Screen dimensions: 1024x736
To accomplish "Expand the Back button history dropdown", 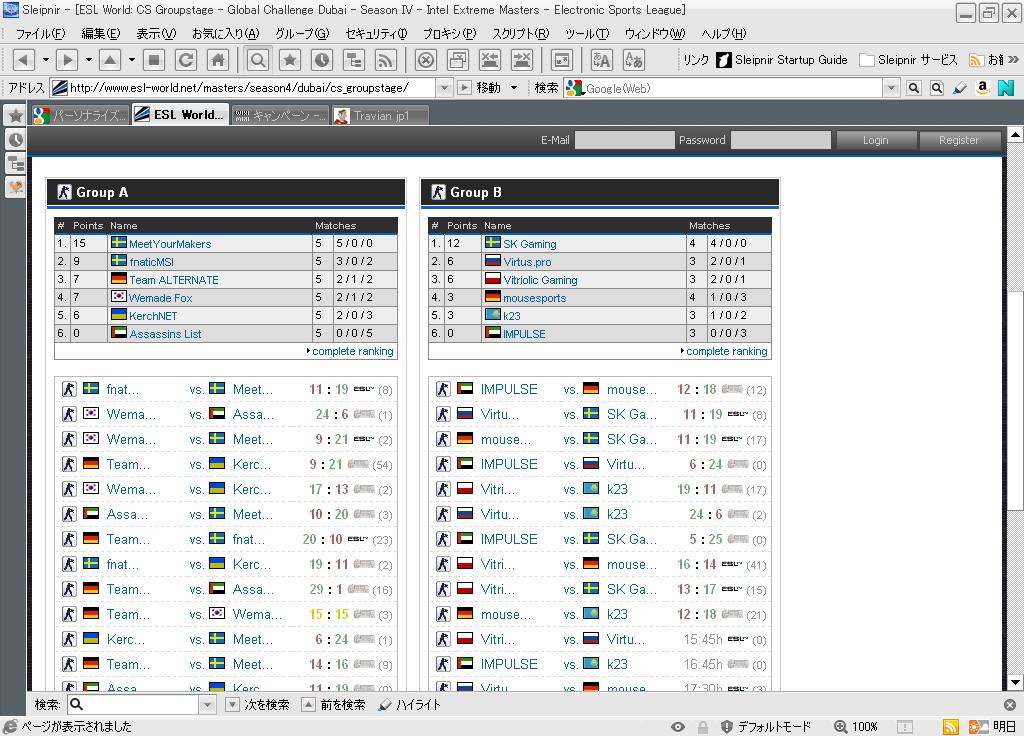I will pyautogui.click(x=46, y=60).
